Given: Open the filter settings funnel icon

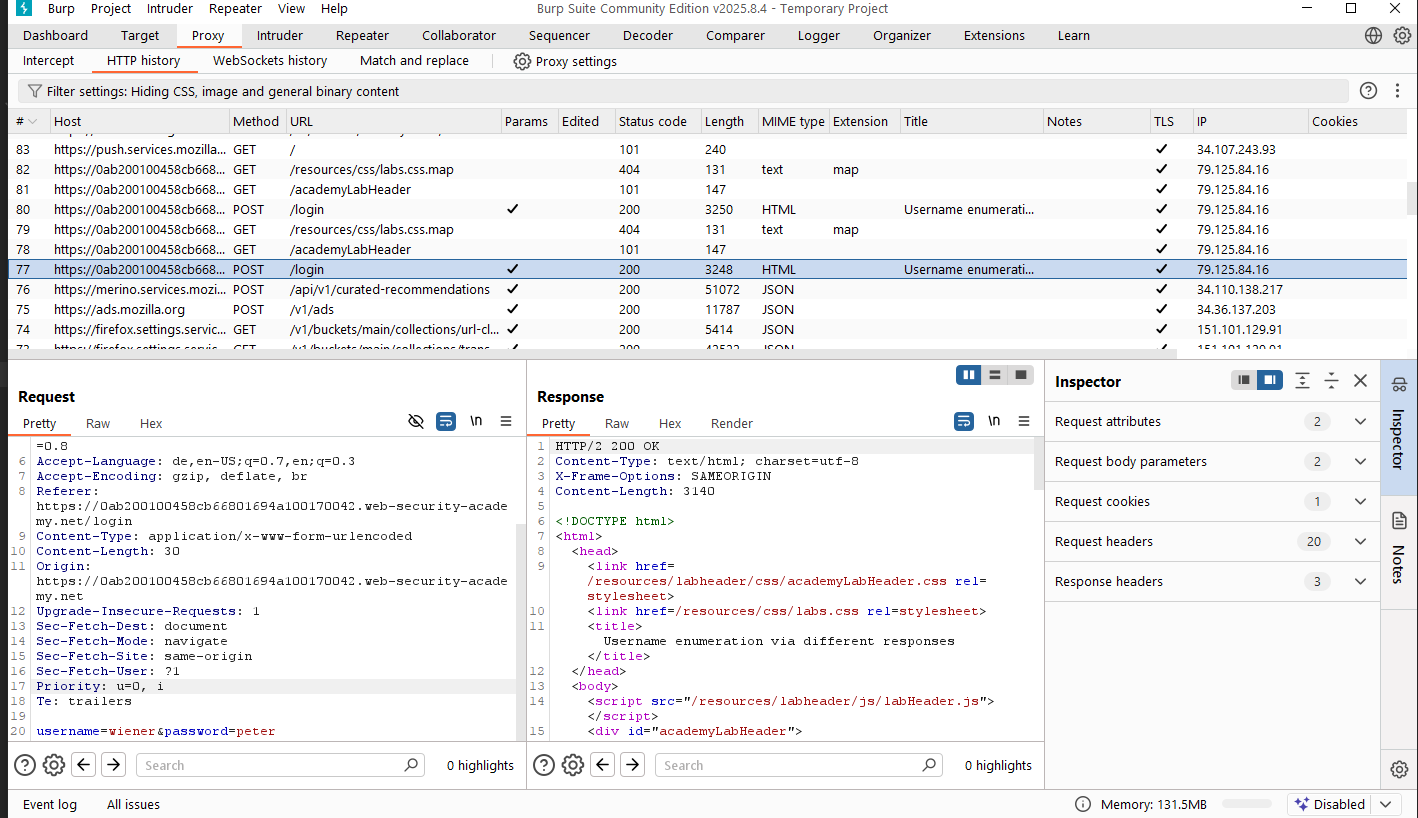Looking at the screenshot, I should point(34,91).
